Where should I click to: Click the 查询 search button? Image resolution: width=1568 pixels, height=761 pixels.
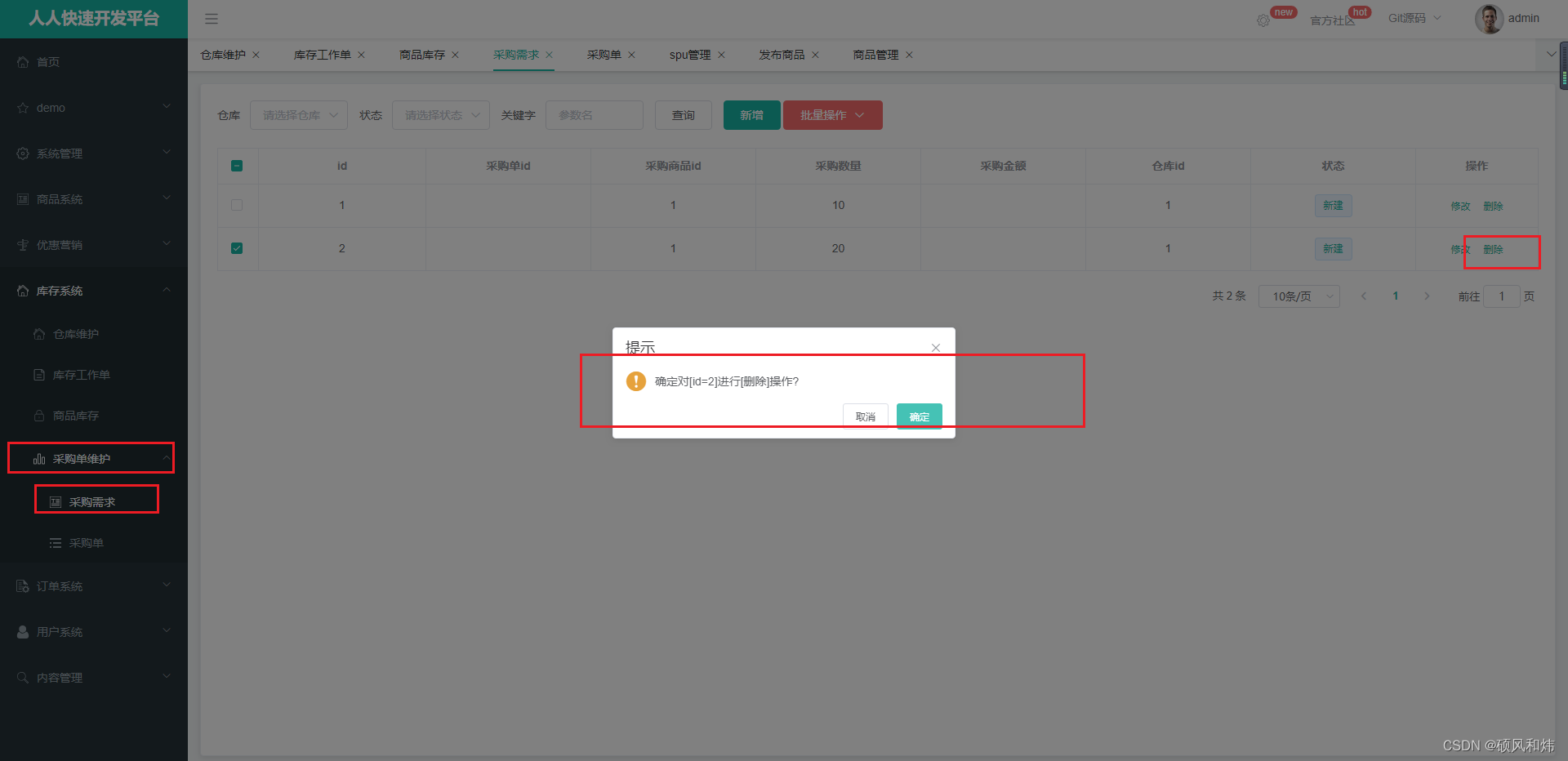(x=684, y=115)
